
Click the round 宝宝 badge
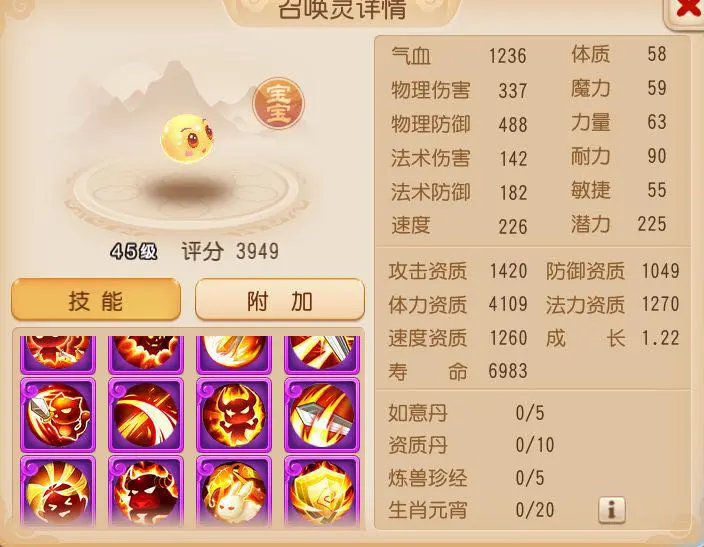[x=278, y=103]
